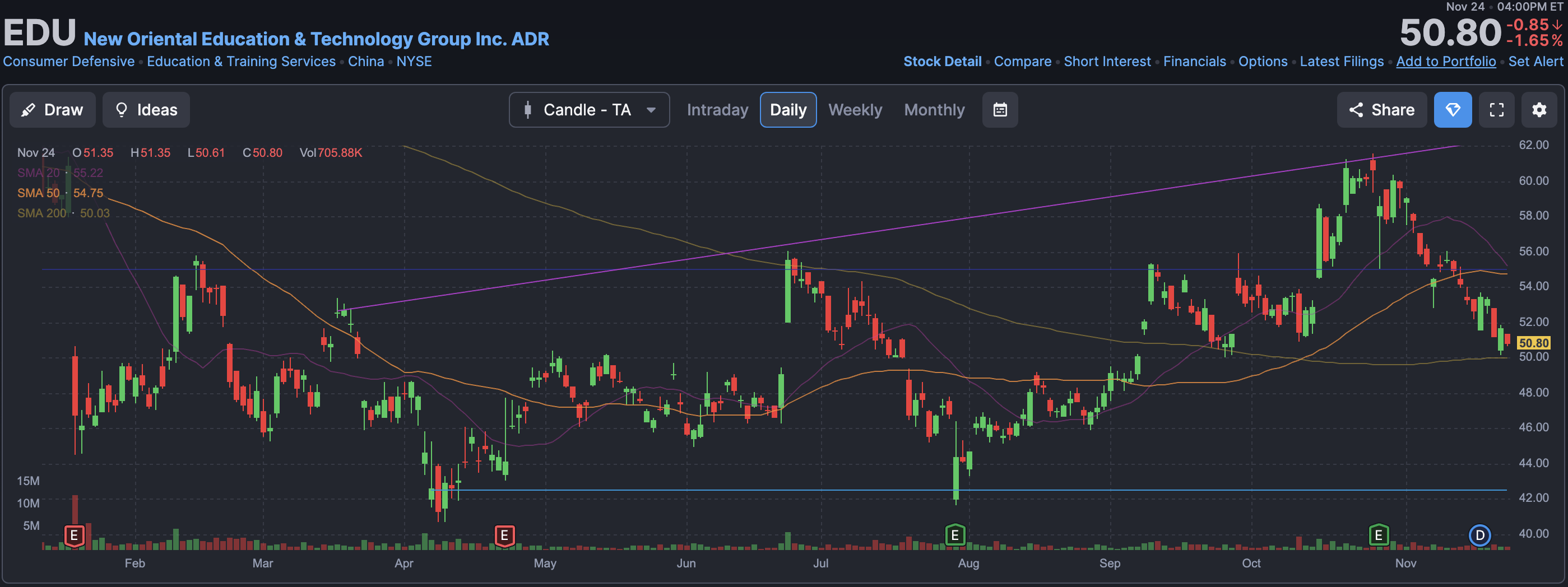Open the Stock Detail link
The height and width of the screenshot is (587, 1568).
(941, 62)
